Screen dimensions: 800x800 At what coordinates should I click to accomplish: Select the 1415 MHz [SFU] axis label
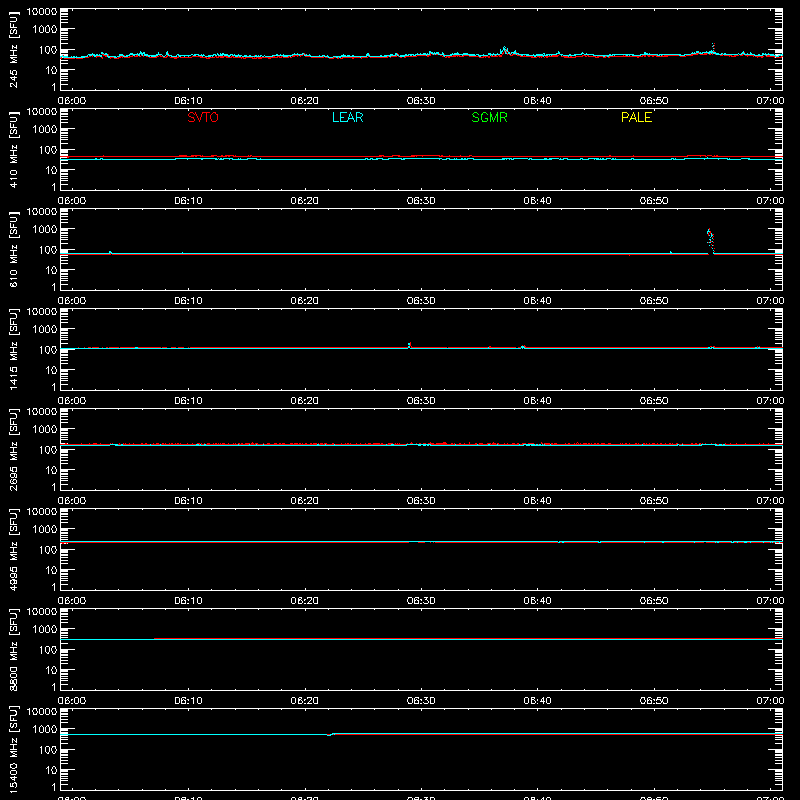(14, 349)
